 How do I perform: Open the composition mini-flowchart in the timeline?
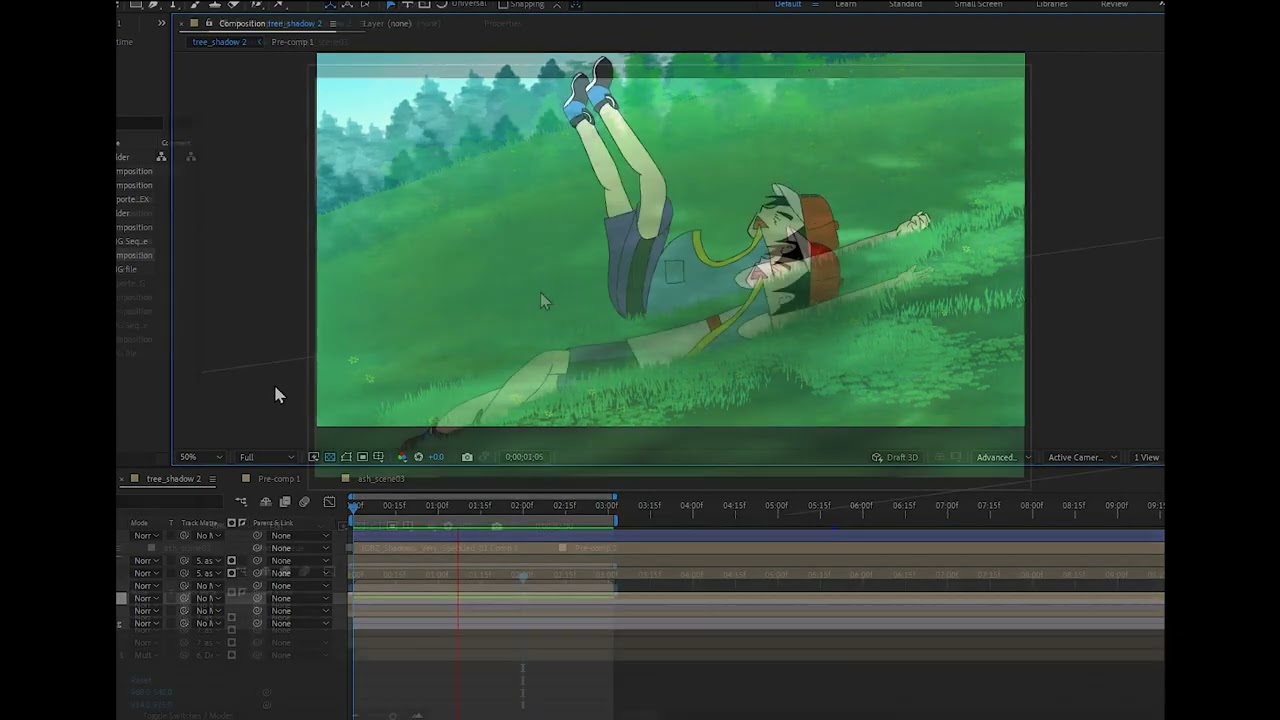click(x=241, y=502)
